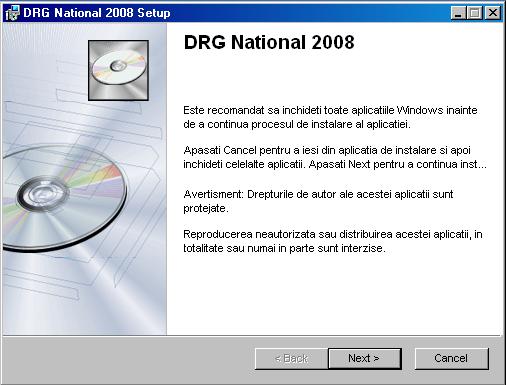Viewport: 506px width, 385px height.
Task: Click the small framed CD thumbnail image
Action: [118, 70]
